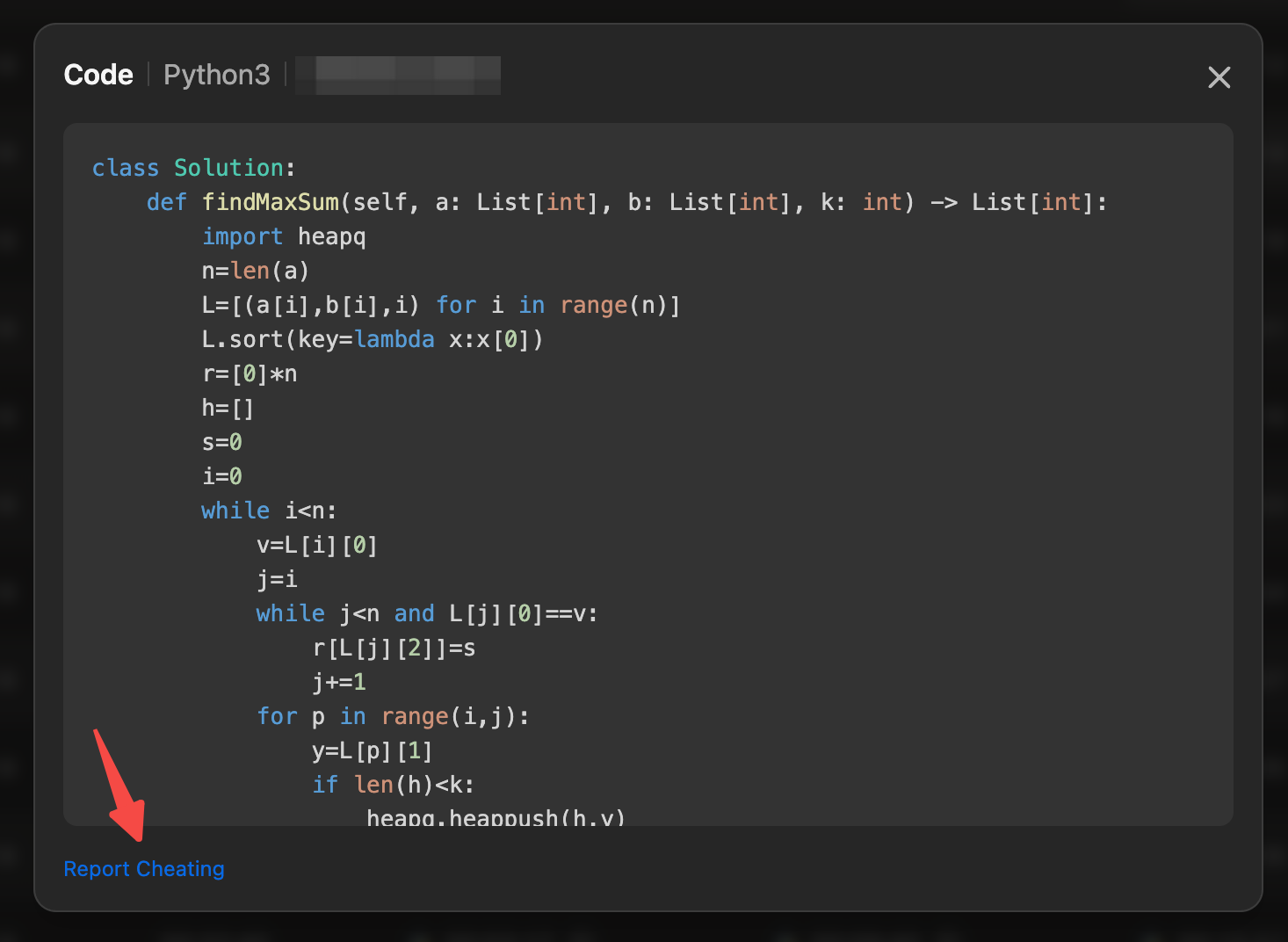
Task: Click the list comprehension line starting L=
Action: coord(440,305)
